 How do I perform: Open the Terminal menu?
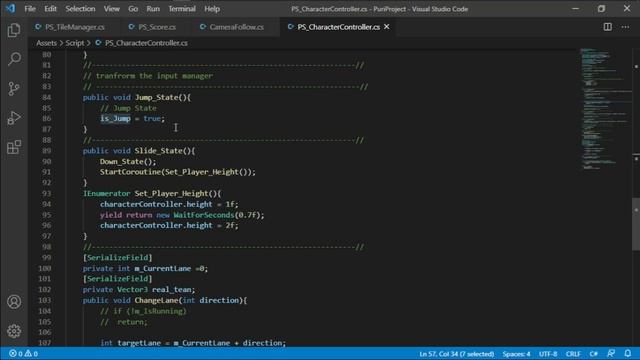point(182,9)
